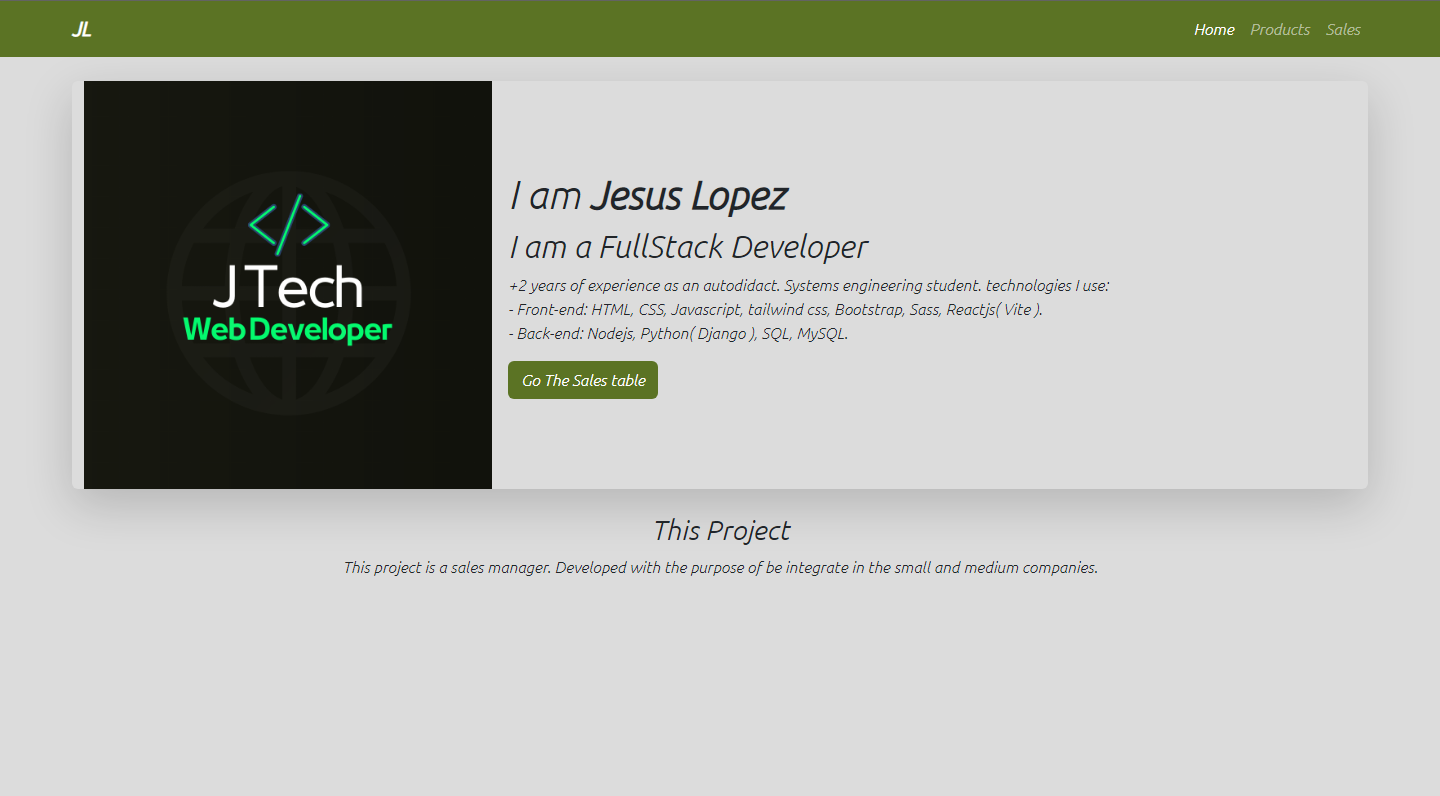Click the JL logo in navbar

(x=82, y=29)
